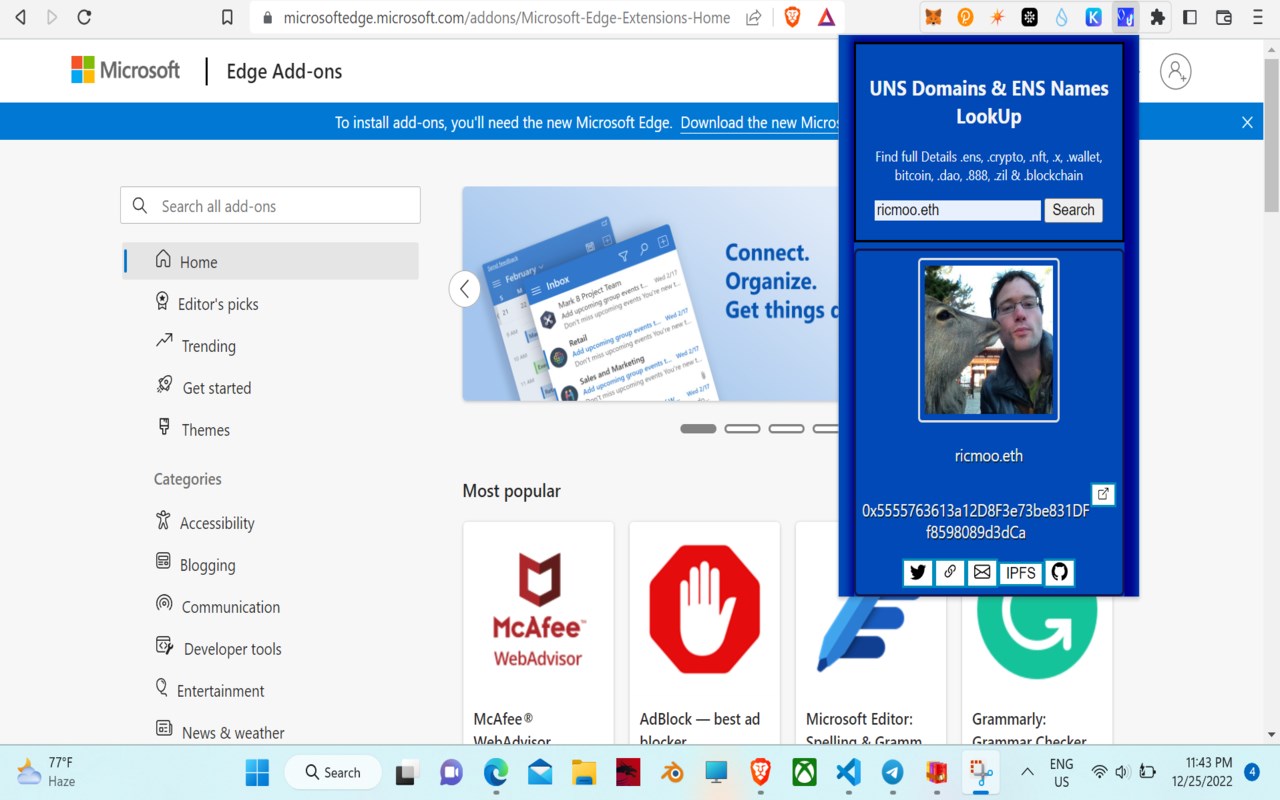
Task: Select the second carousel indicator
Action: tap(742, 428)
